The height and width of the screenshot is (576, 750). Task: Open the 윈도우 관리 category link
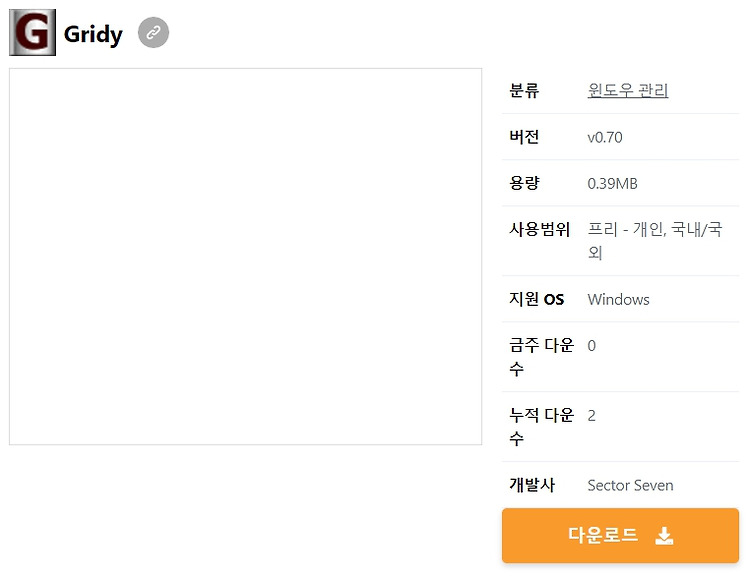(x=628, y=90)
